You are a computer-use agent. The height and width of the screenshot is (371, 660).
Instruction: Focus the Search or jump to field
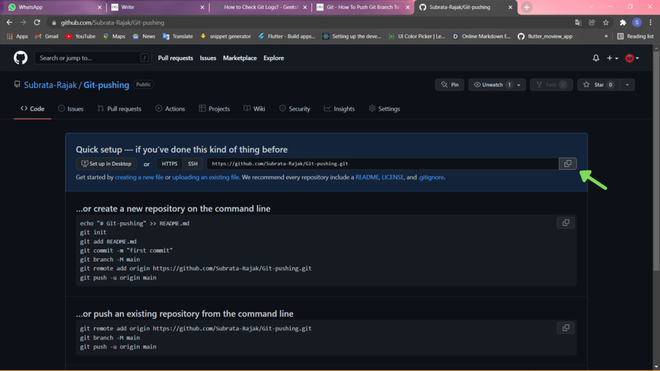point(92,58)
